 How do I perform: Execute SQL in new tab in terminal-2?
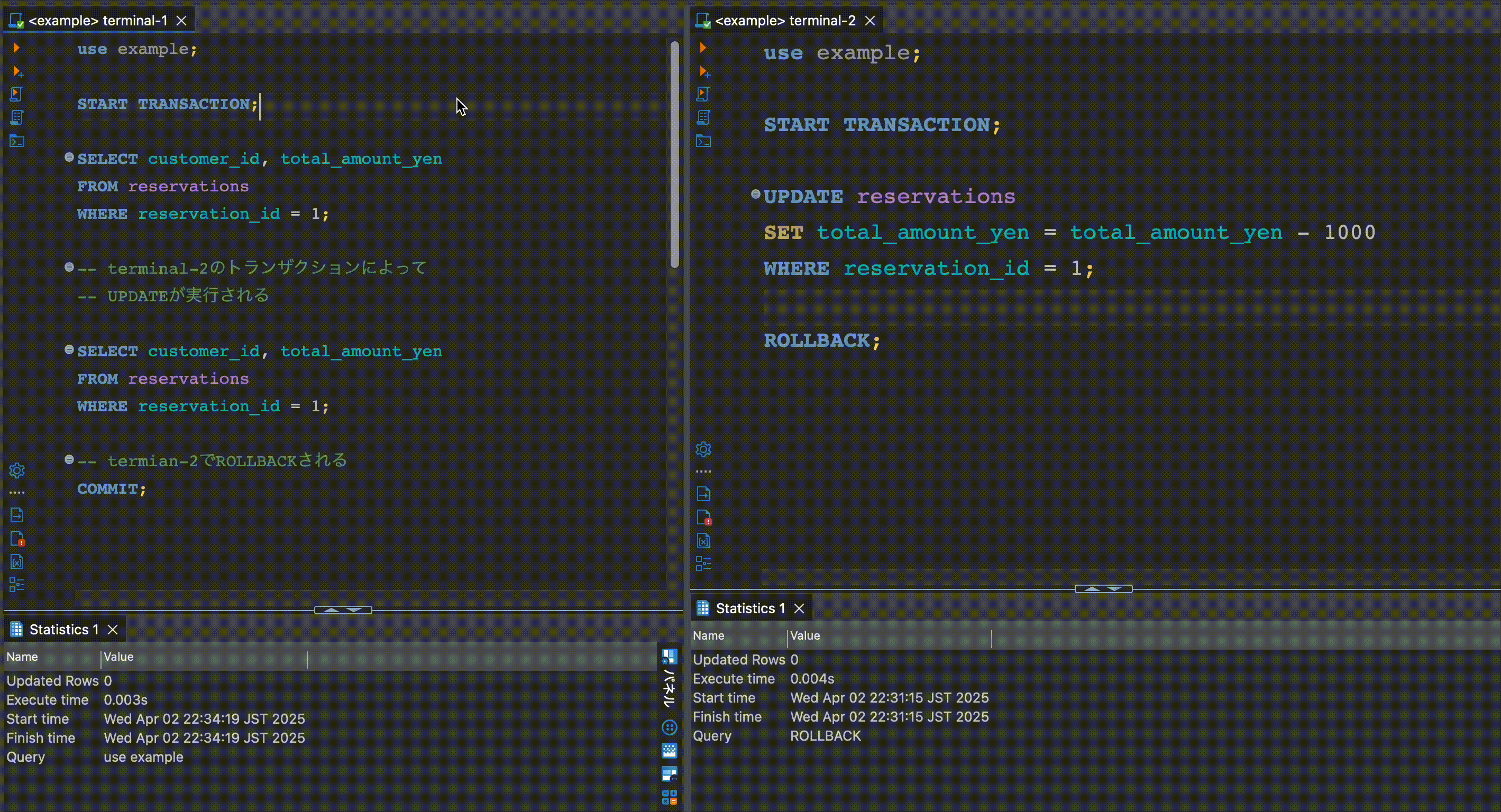pos(704,72)
